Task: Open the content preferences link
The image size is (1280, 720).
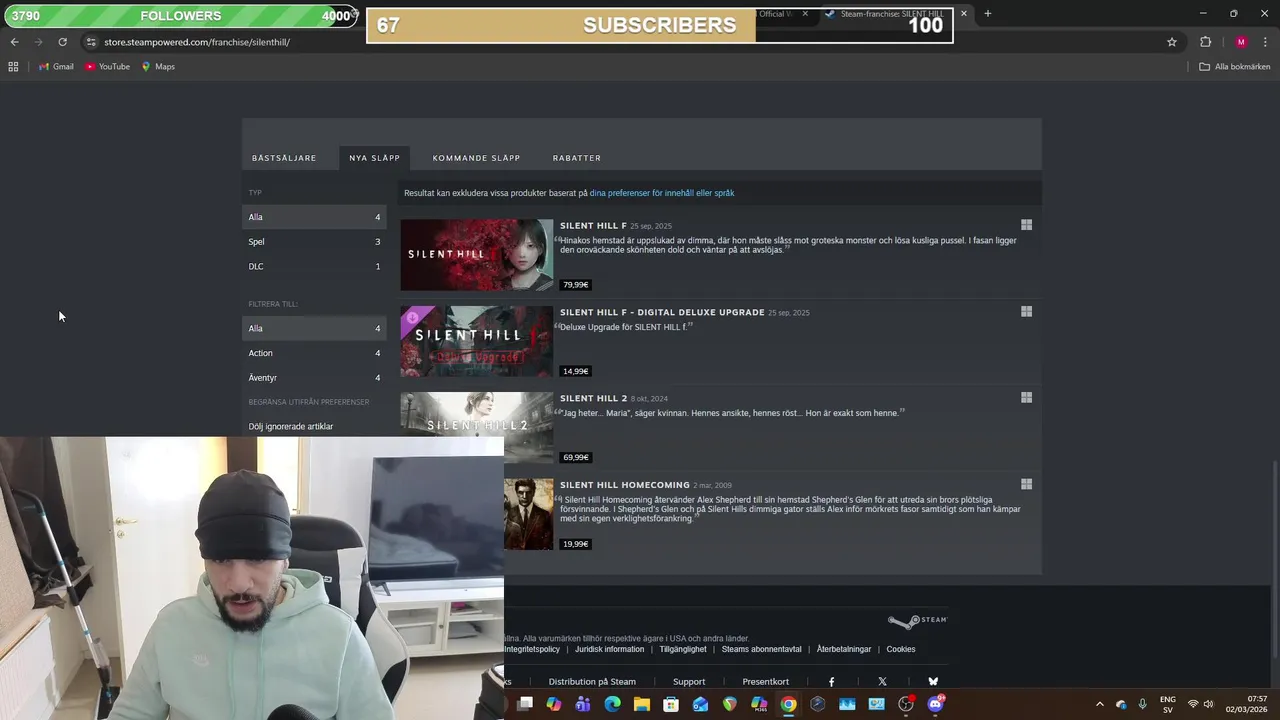Action: [662, 193]
